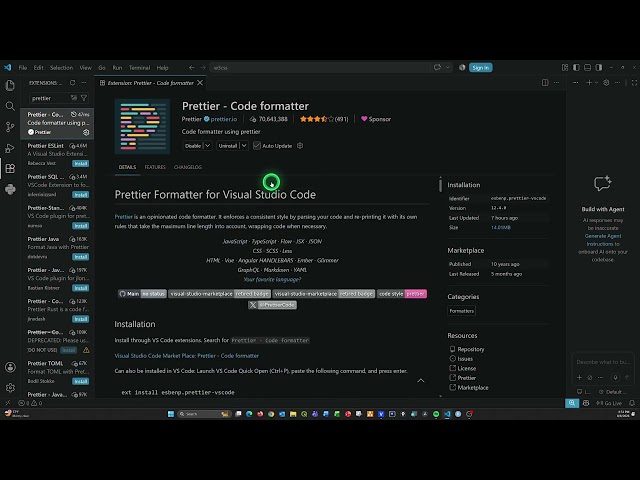
Task: Click the Sponsor link
Action: point(376,119)
